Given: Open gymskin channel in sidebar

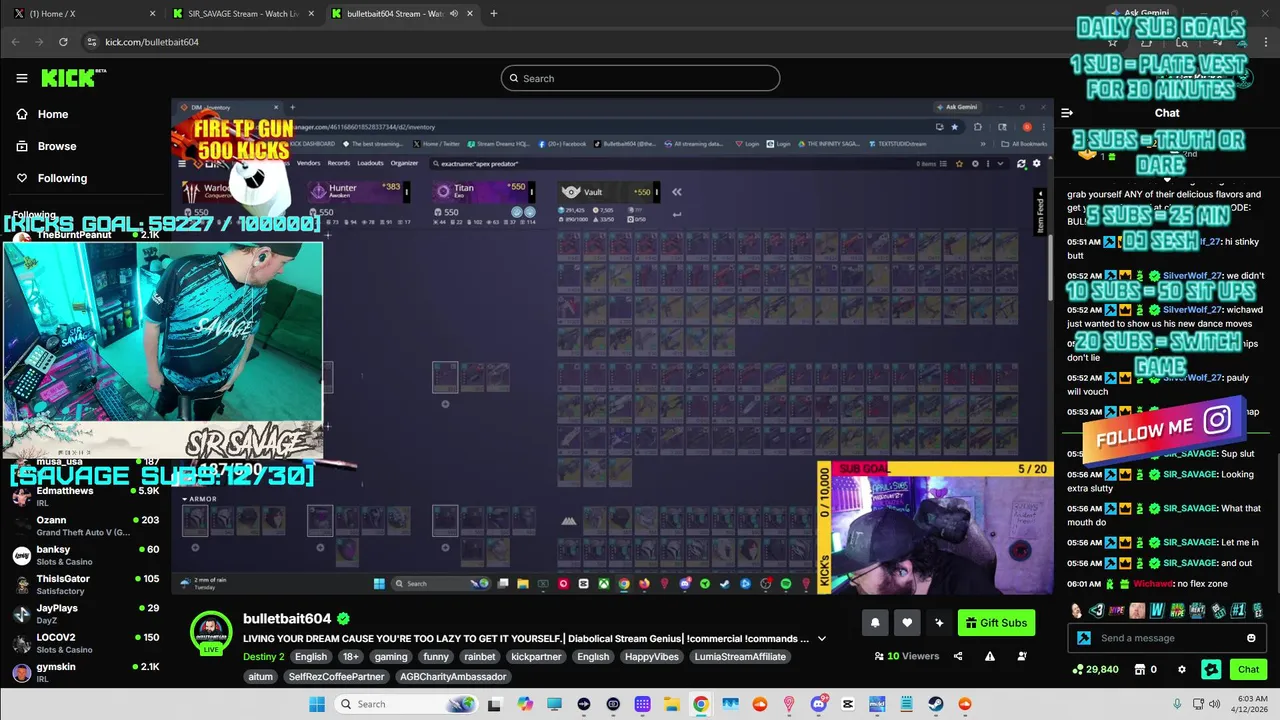Looking at the screenshot, I should 85,671.
